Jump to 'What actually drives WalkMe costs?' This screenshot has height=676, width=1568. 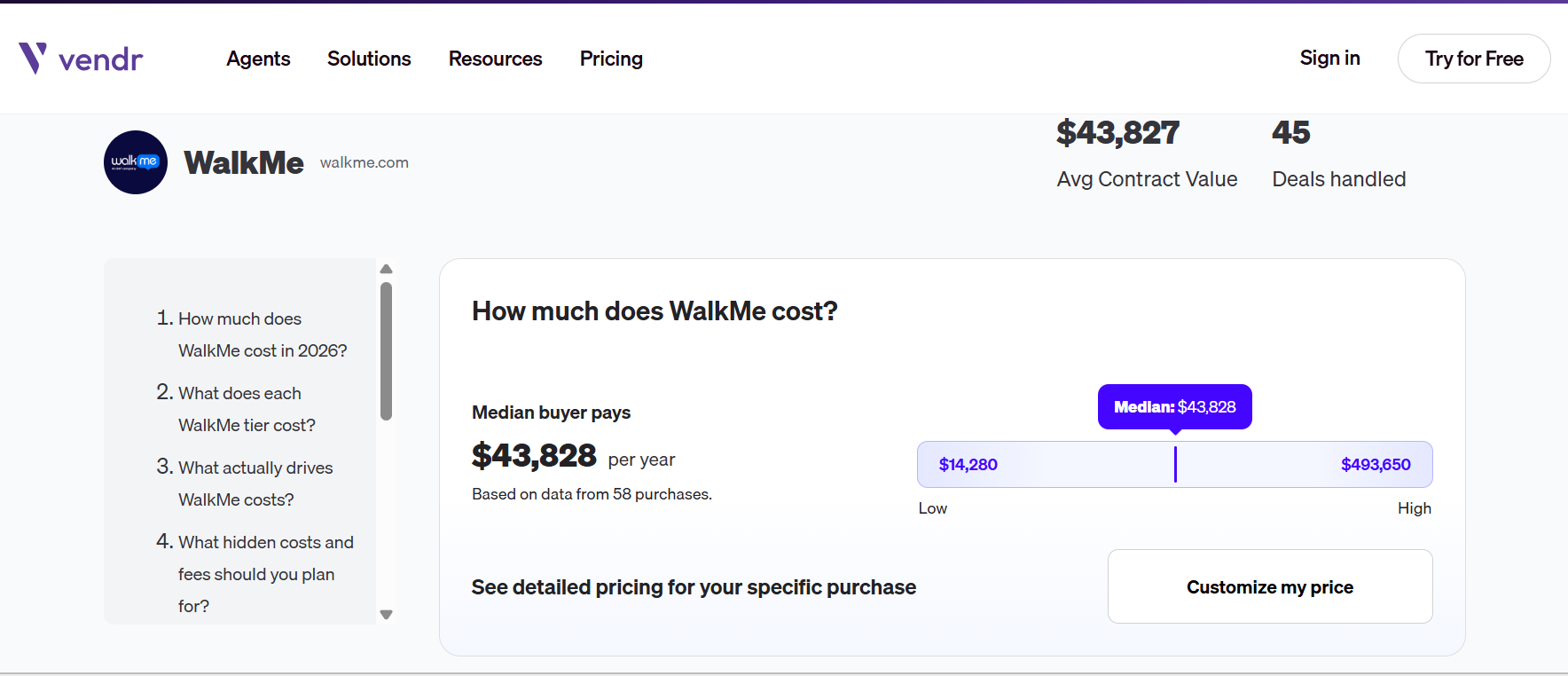click(255, 483)
